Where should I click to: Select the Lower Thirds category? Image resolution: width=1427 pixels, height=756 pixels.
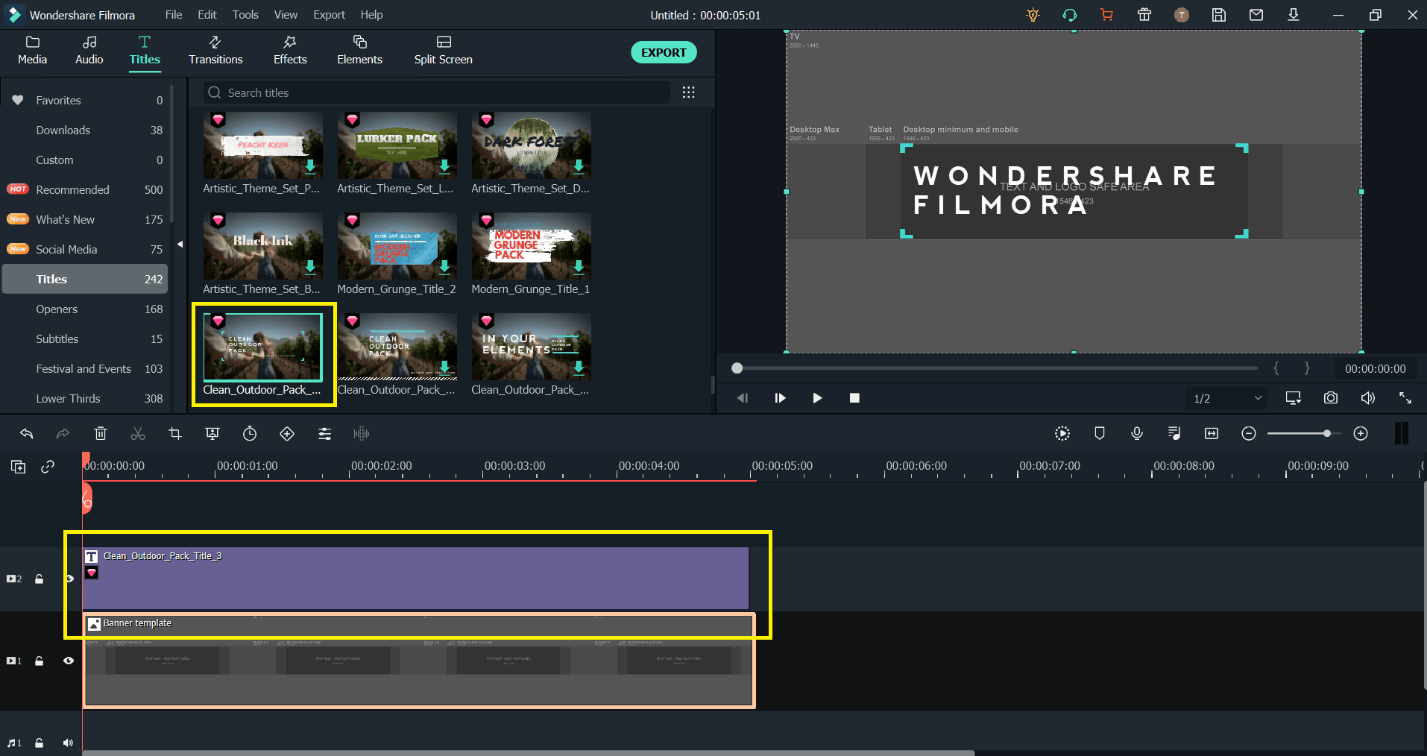tap(85, 398)
